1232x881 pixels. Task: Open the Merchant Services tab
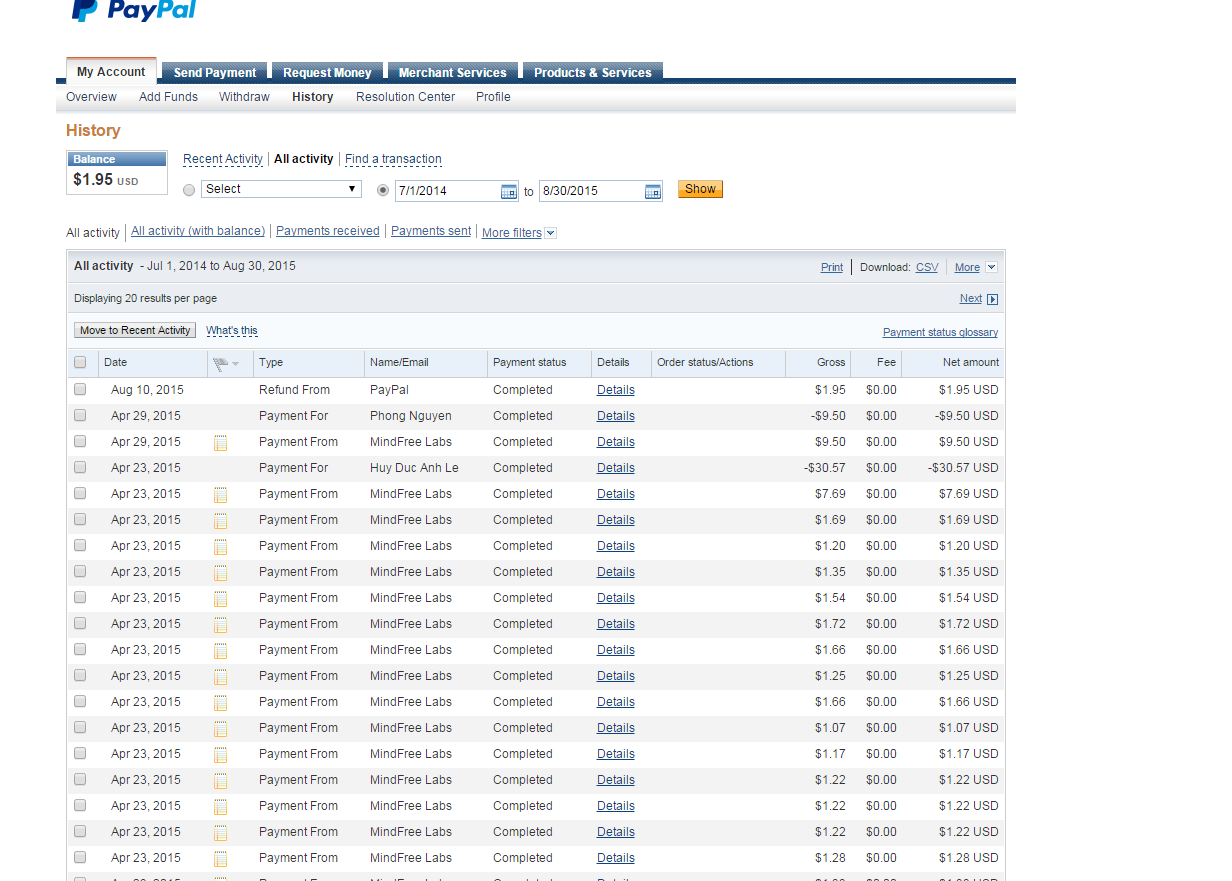(452, 72)
